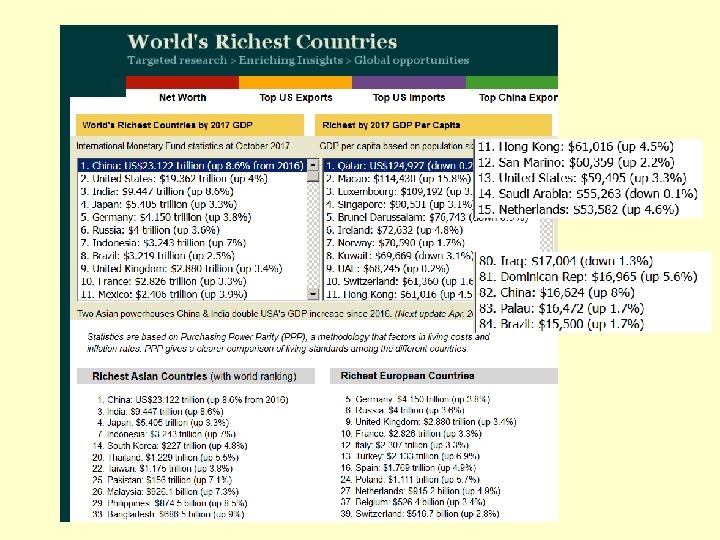
Task: Click Netherlands $915.2 billion entry
Action: pos(421,490)
